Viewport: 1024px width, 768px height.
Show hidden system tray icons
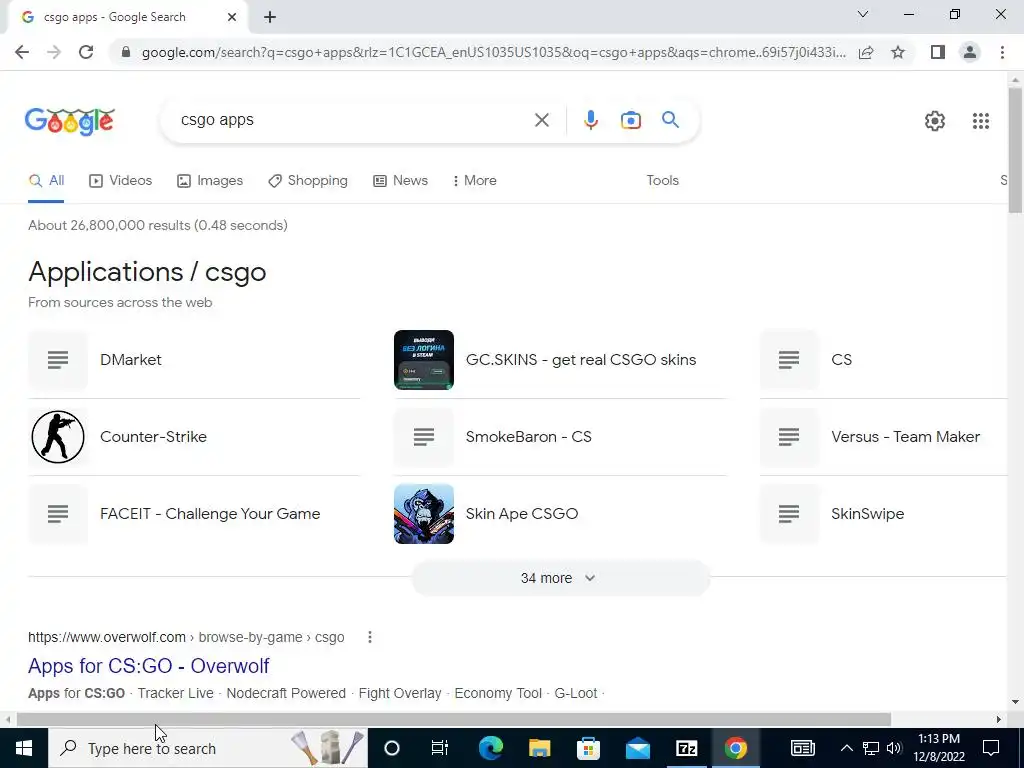tap(846, 748)
